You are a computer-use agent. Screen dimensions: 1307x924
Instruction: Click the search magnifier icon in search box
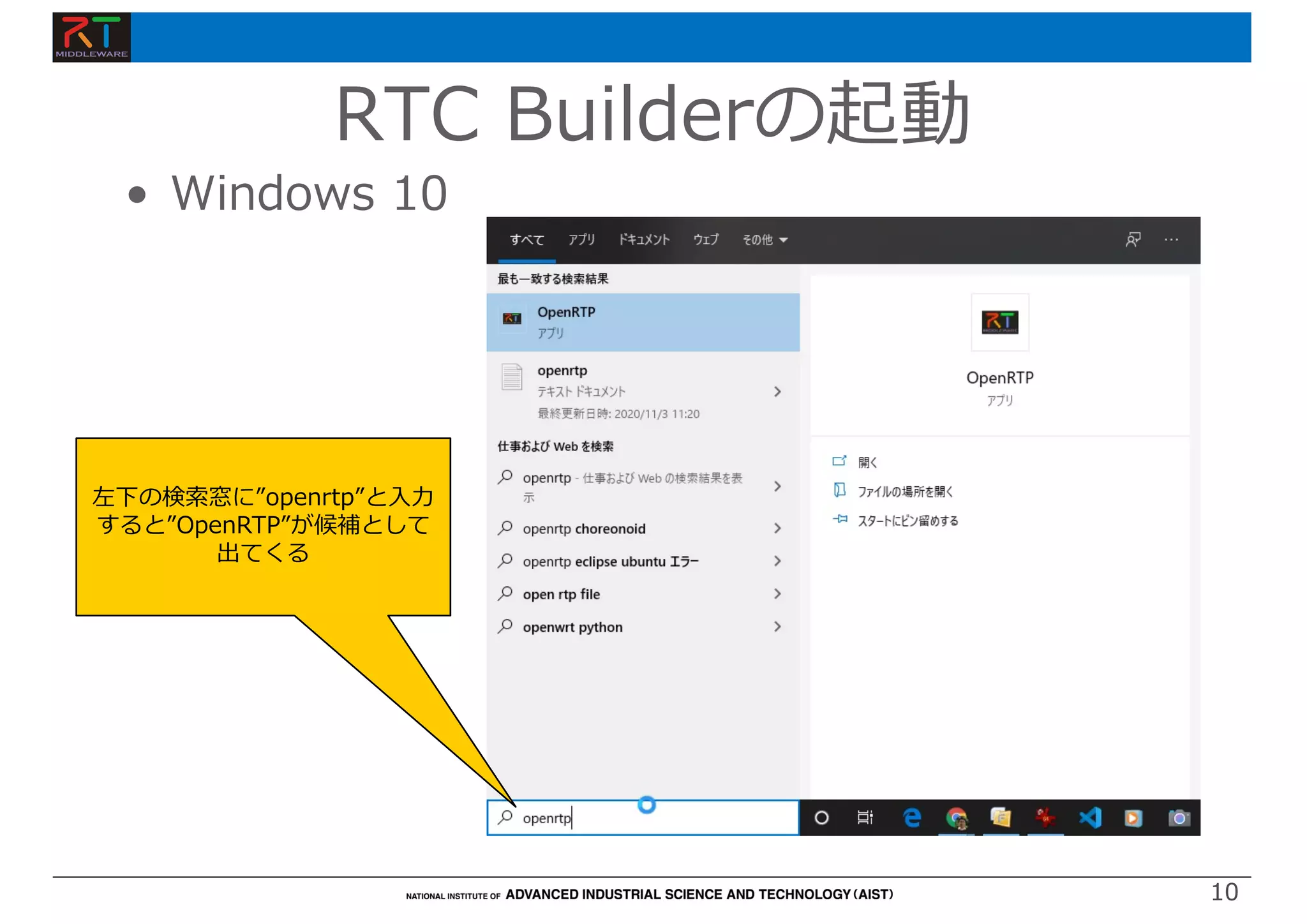click(x=505, y=817)
